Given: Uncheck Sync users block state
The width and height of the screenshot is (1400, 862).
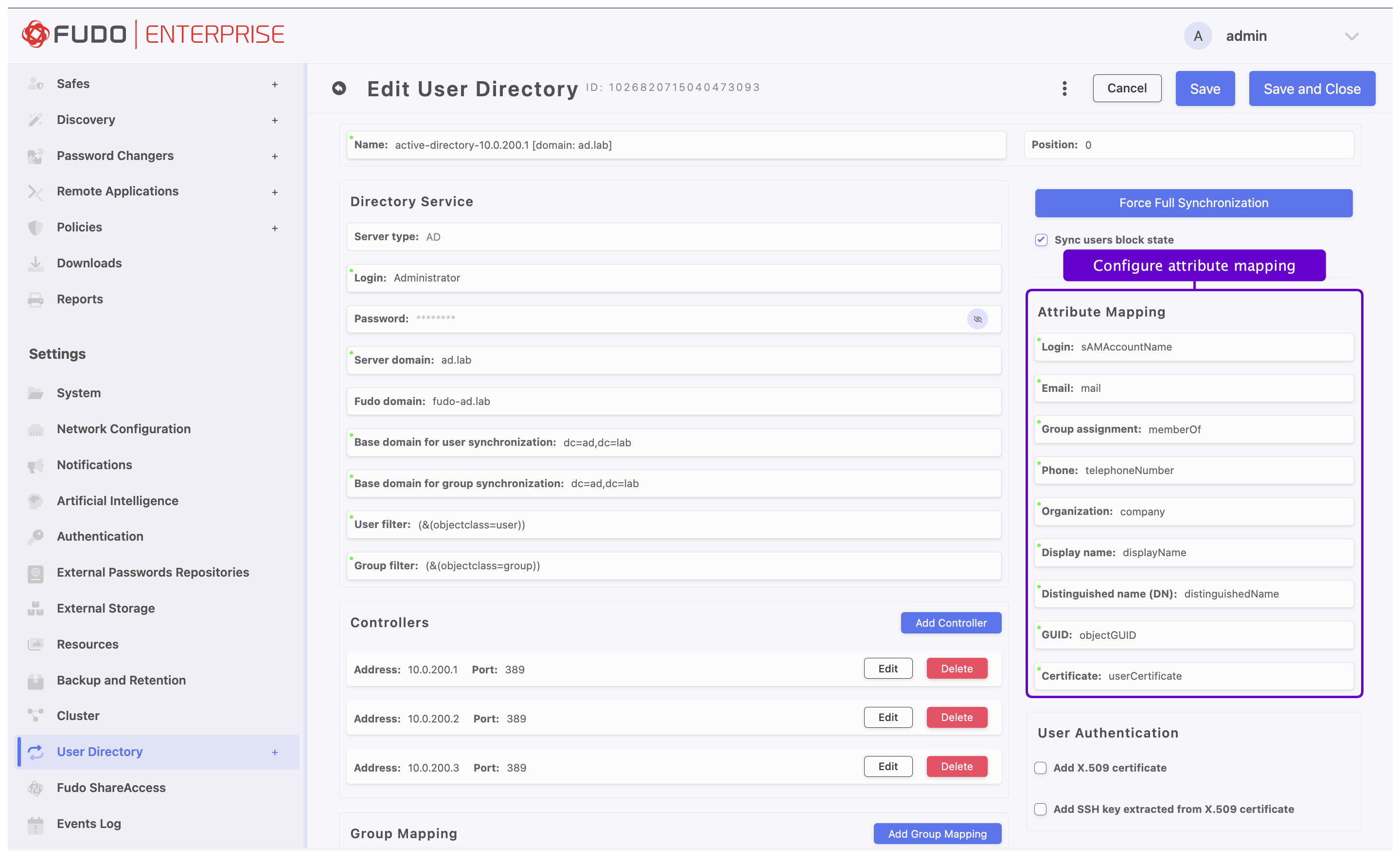Looking at the screenshot, I should [x=1041, y=239].
